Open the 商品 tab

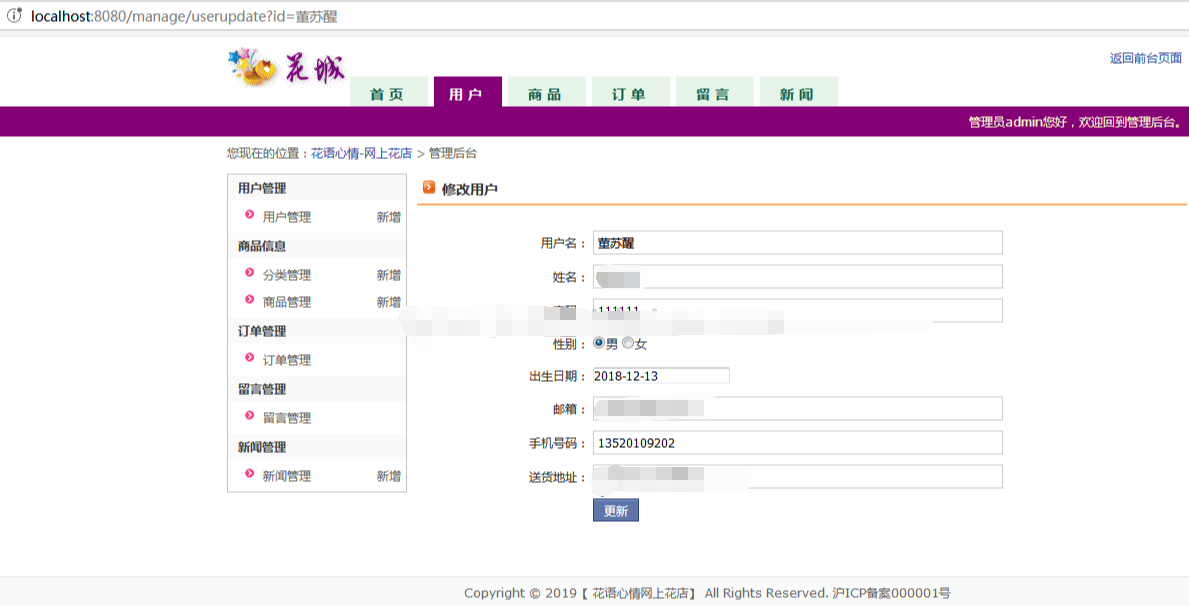pos(546,92)
